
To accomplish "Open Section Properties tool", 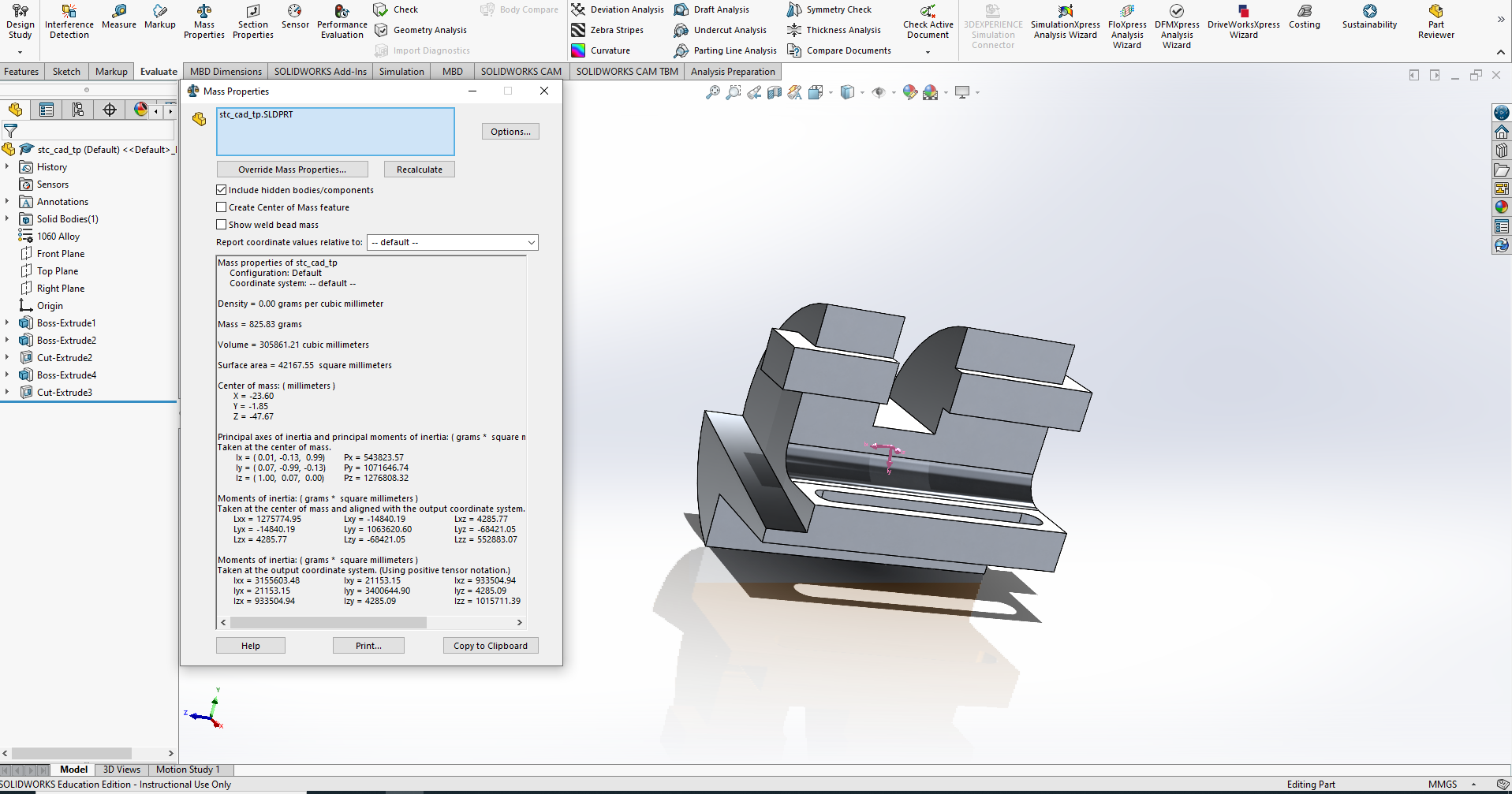I will click(x=253, y=21).
